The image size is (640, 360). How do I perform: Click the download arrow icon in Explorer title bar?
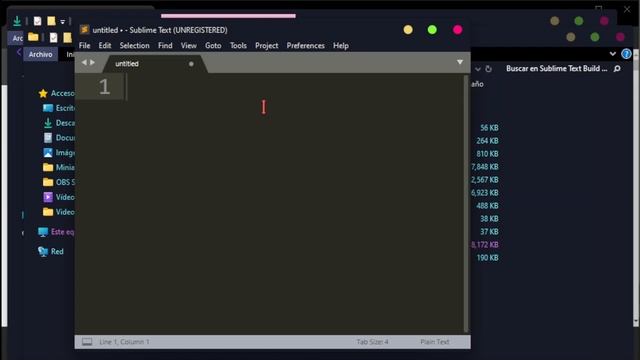click(x=17, y=21)
